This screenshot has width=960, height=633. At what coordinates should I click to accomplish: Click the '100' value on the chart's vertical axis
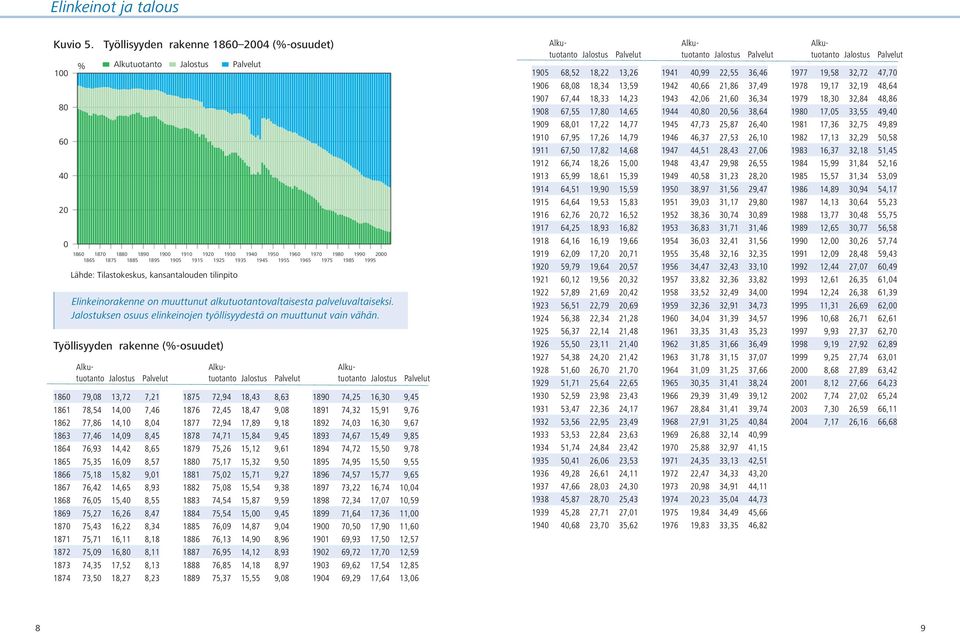pyautogui.click(x=61, y=73)
